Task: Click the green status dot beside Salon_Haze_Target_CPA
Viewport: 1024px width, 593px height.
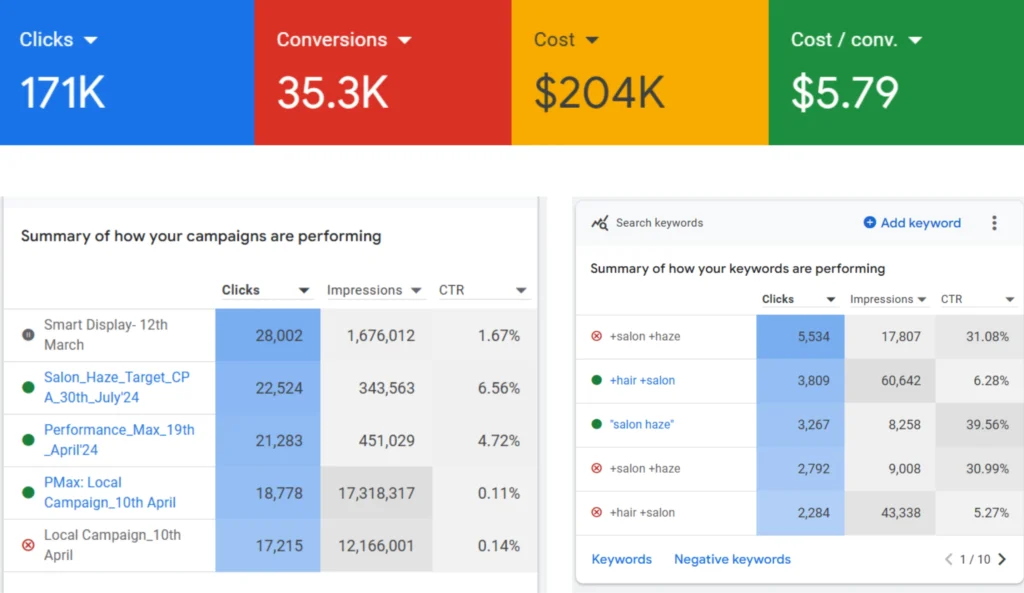Action: tap(28, 388)
